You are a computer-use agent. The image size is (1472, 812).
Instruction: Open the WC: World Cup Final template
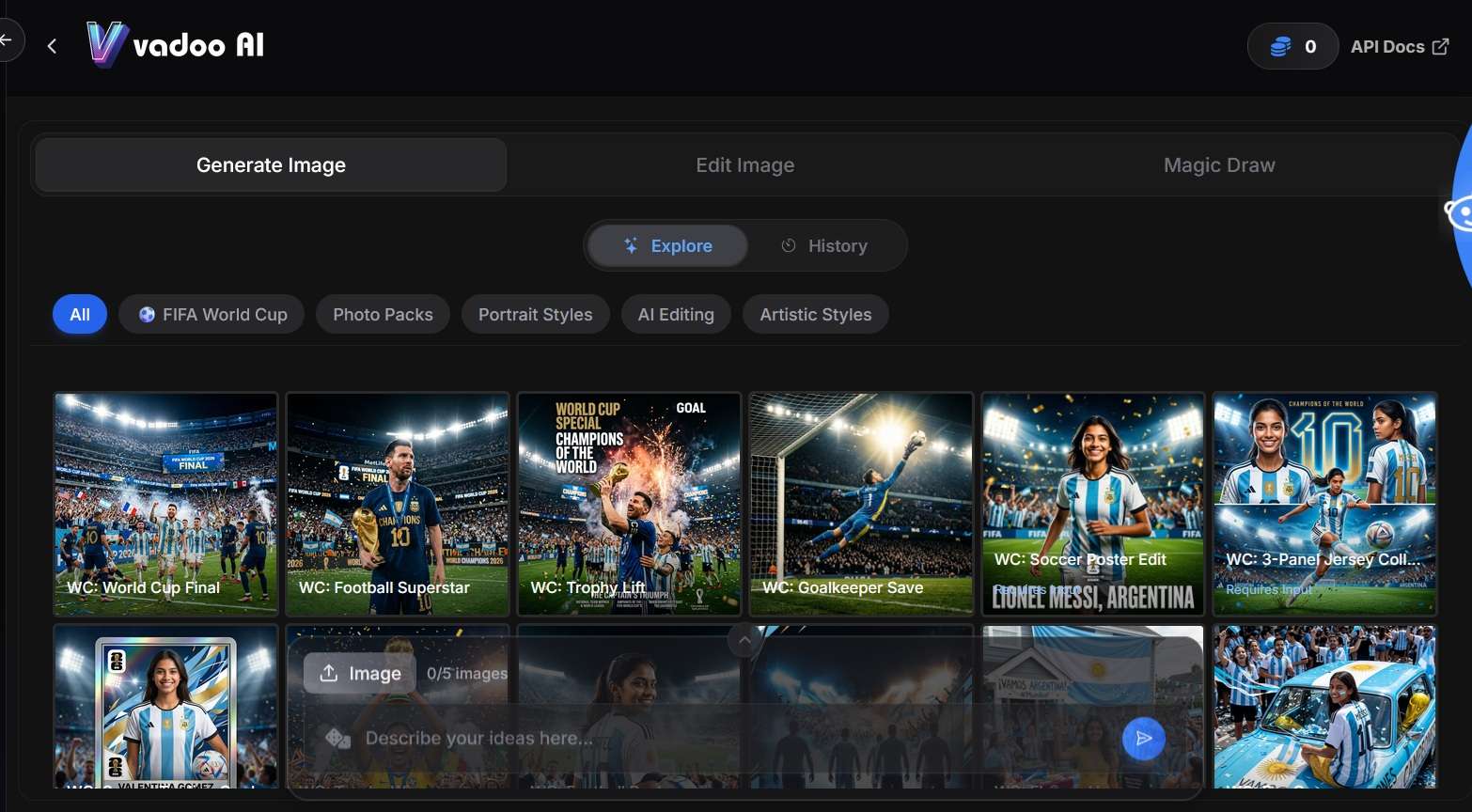165,504
